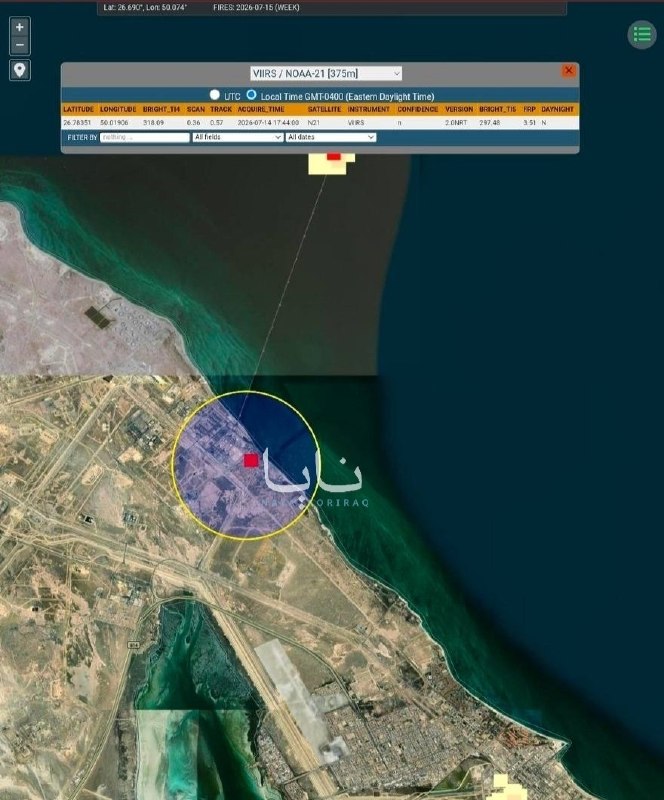The height and width of the screenshot is (800, 664).
Task: Close the fire data table panel
Action: pos(568,71)
